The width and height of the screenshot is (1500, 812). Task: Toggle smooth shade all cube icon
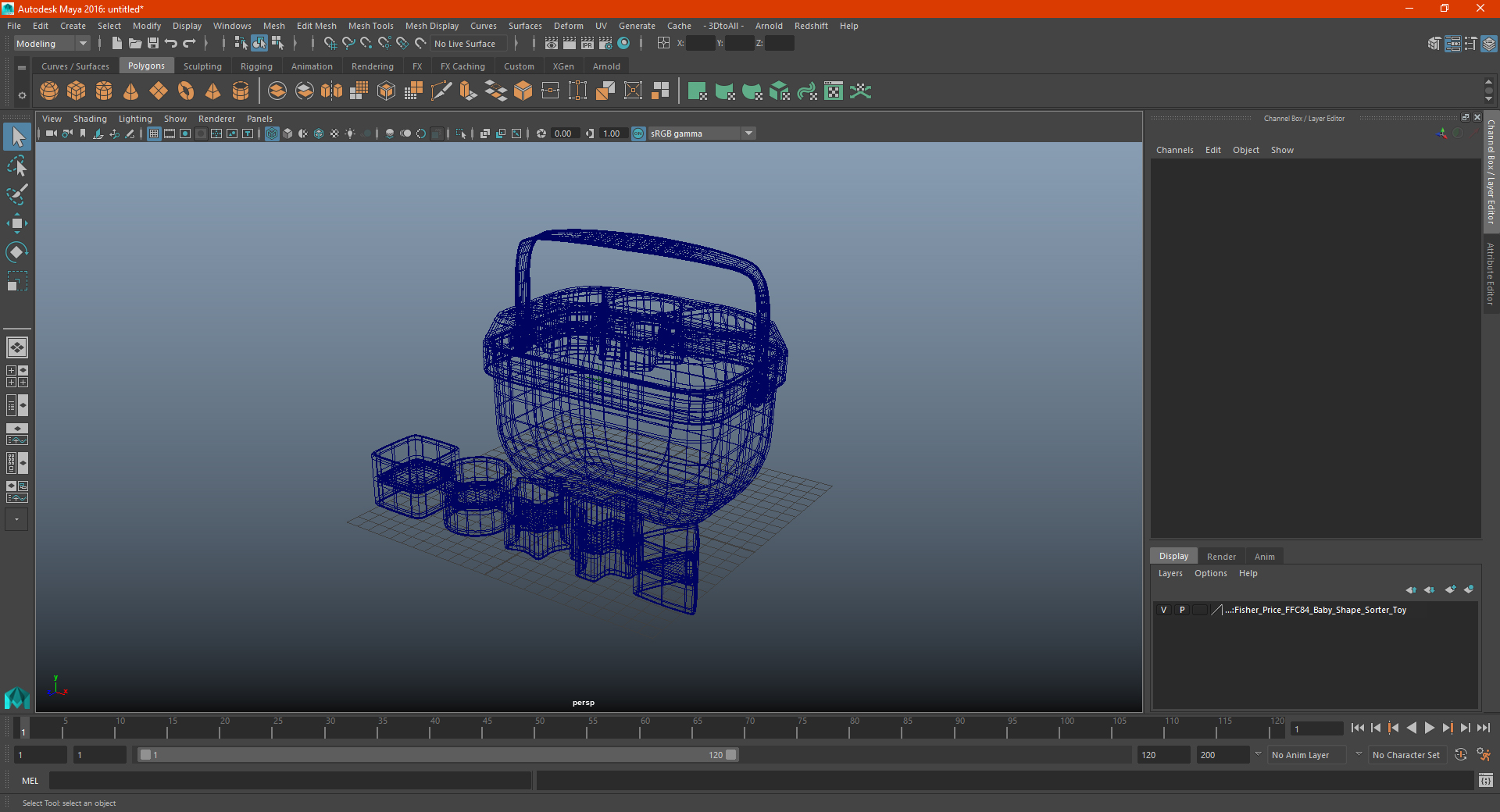point(287,134)
